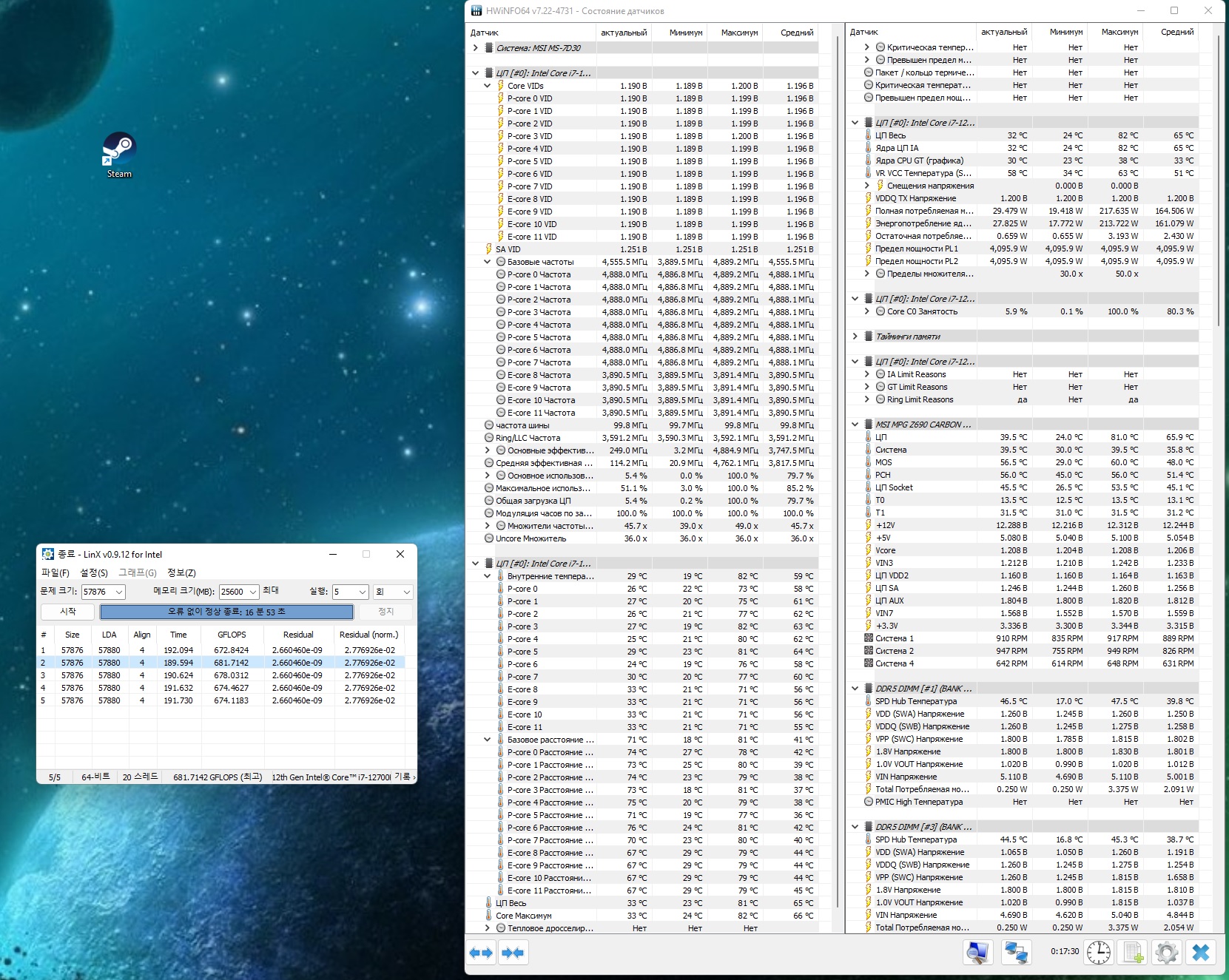Click the fan icon beside Система 1
Image resolution: width=1229 pixels, height=980 pixels.
(869, 638)
